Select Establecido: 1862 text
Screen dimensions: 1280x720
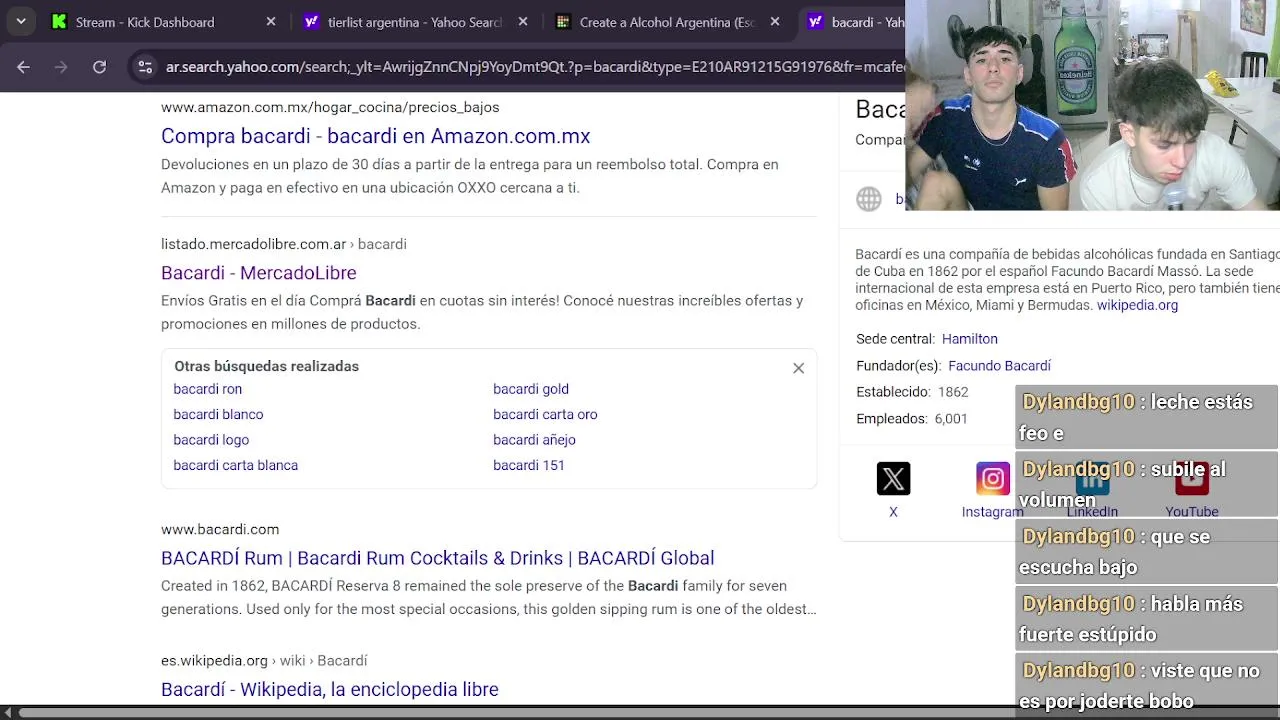pos(912,392)
